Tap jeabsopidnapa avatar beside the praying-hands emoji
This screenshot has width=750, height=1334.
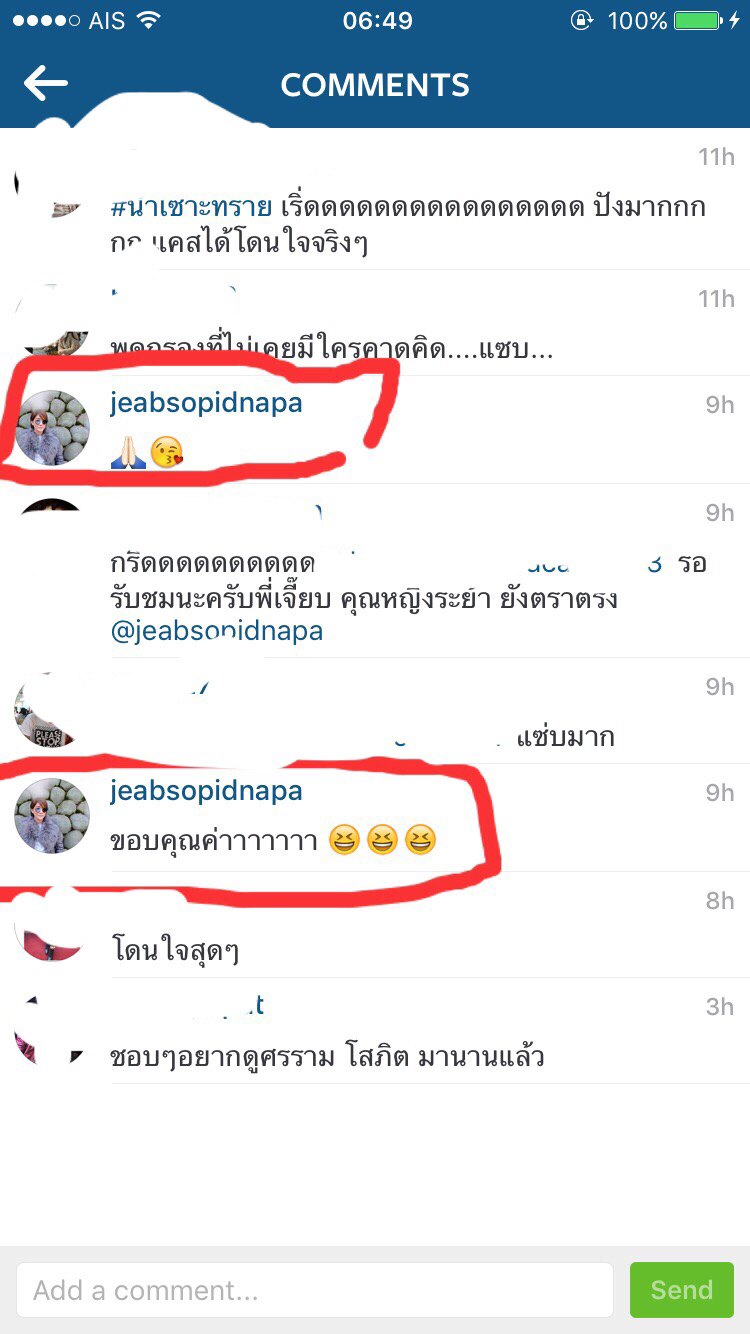click(x=52, y=428)
